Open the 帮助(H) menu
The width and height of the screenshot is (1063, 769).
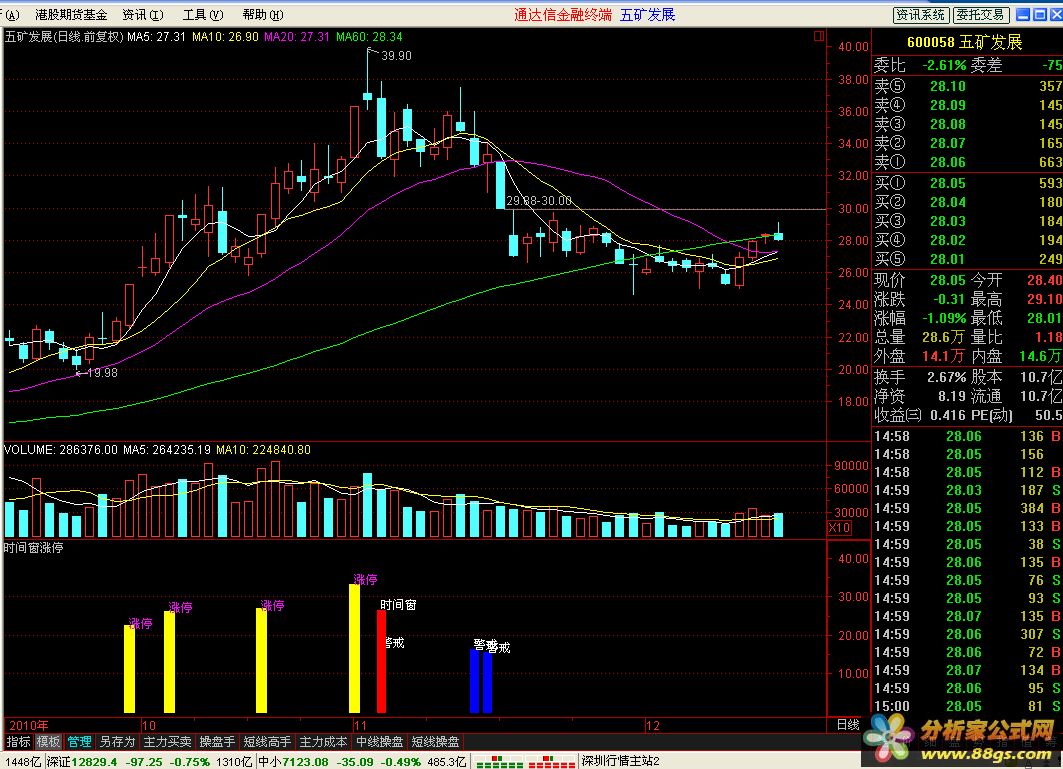pyautogui.click(x=263, y=14)
